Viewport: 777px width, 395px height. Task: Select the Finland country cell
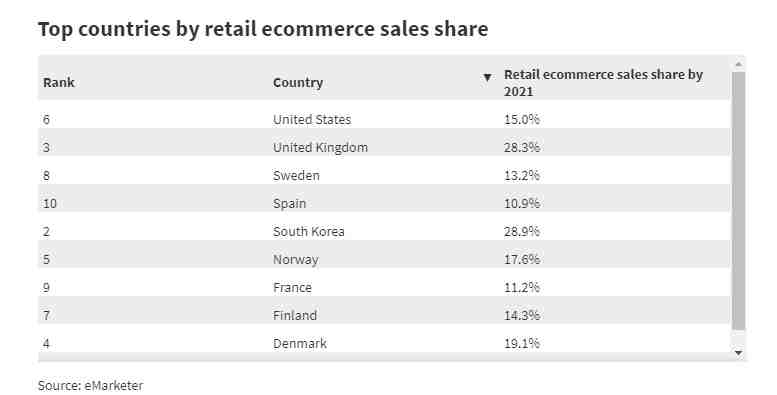pyautogui.click(x=295, y=316)
